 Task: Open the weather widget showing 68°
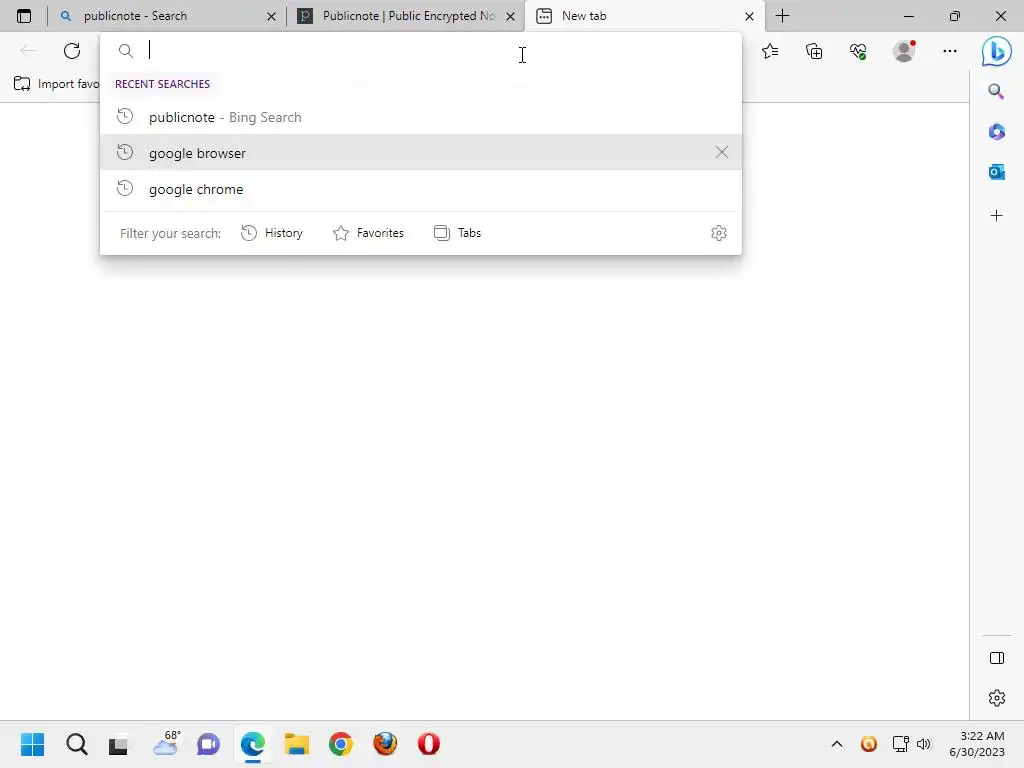pyautogui.click(x=166, y=744)
